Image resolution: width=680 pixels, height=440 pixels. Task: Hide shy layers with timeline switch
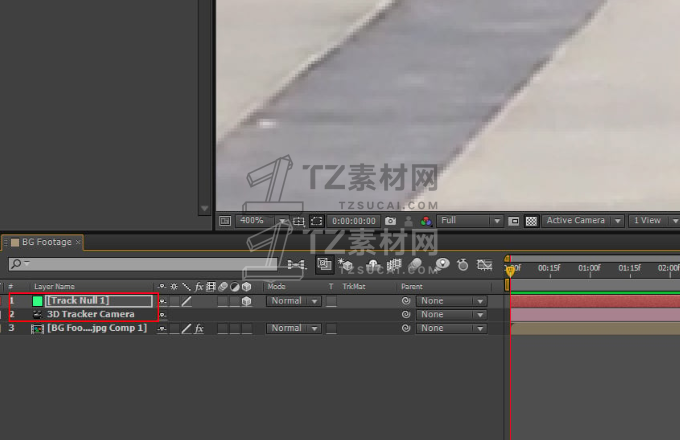pyautogui.click(x=373, y=264)
